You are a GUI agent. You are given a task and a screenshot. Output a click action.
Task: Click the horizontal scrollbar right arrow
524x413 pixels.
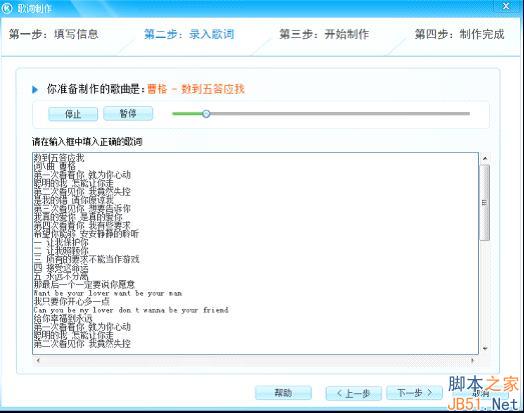[472, 360]
